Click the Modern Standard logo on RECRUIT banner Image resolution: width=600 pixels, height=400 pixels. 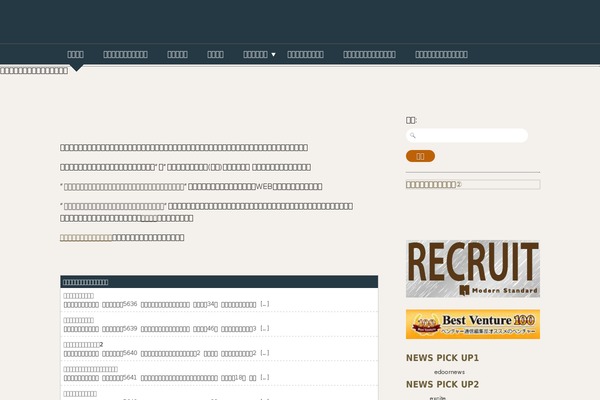pyautogui.click(x=499, y=291)
